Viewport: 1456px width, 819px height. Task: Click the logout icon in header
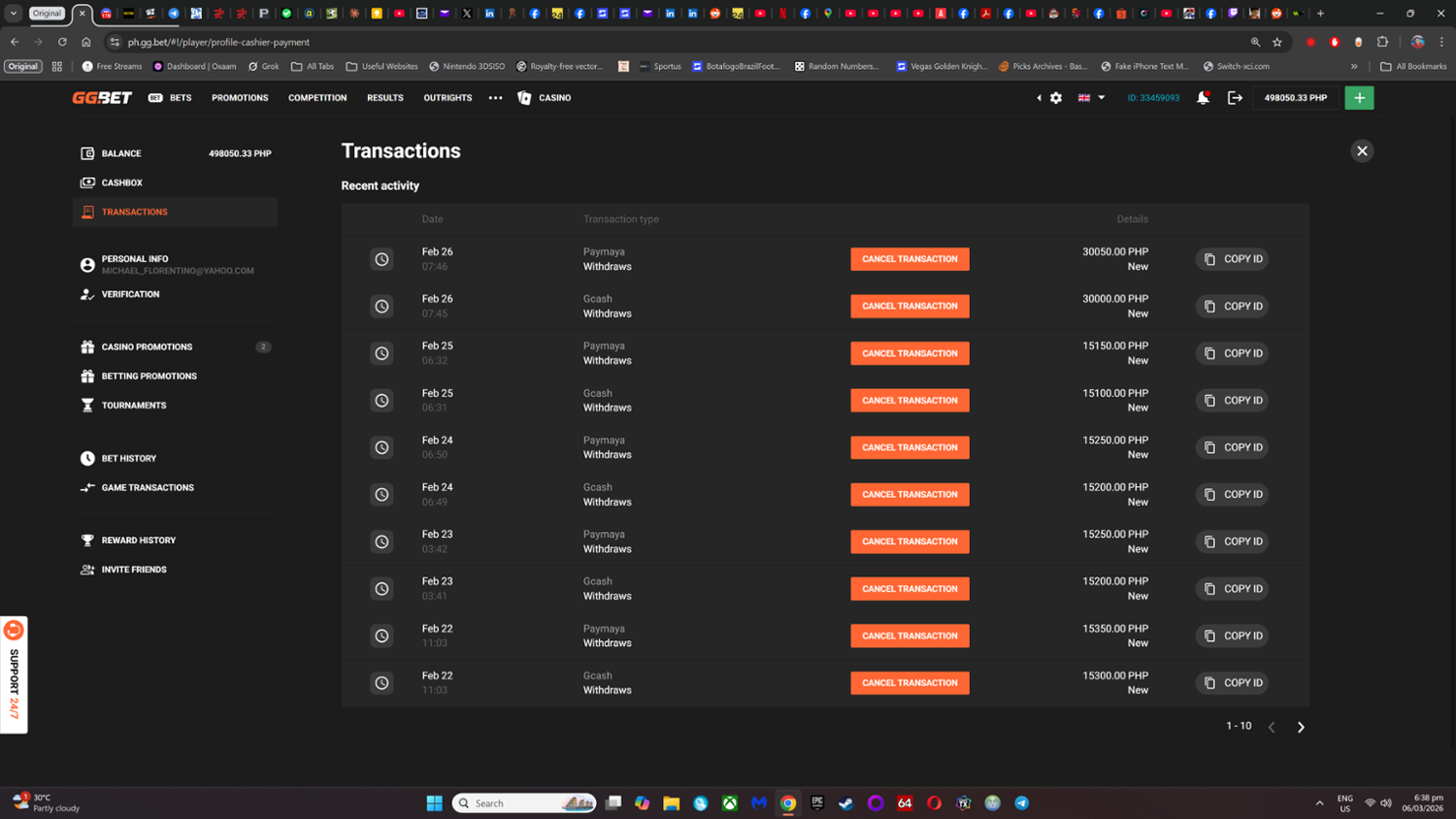pyautogui.click(x=1235, y=98)
